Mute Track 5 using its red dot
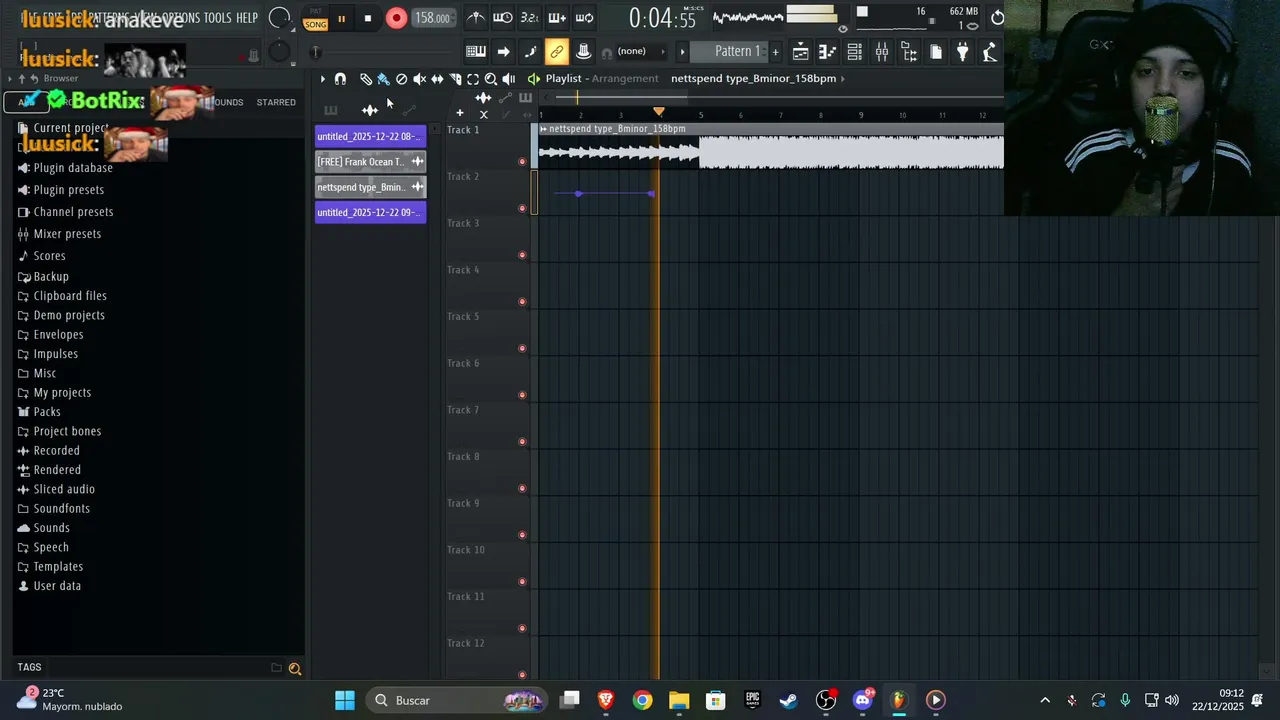 coord(522,348)
